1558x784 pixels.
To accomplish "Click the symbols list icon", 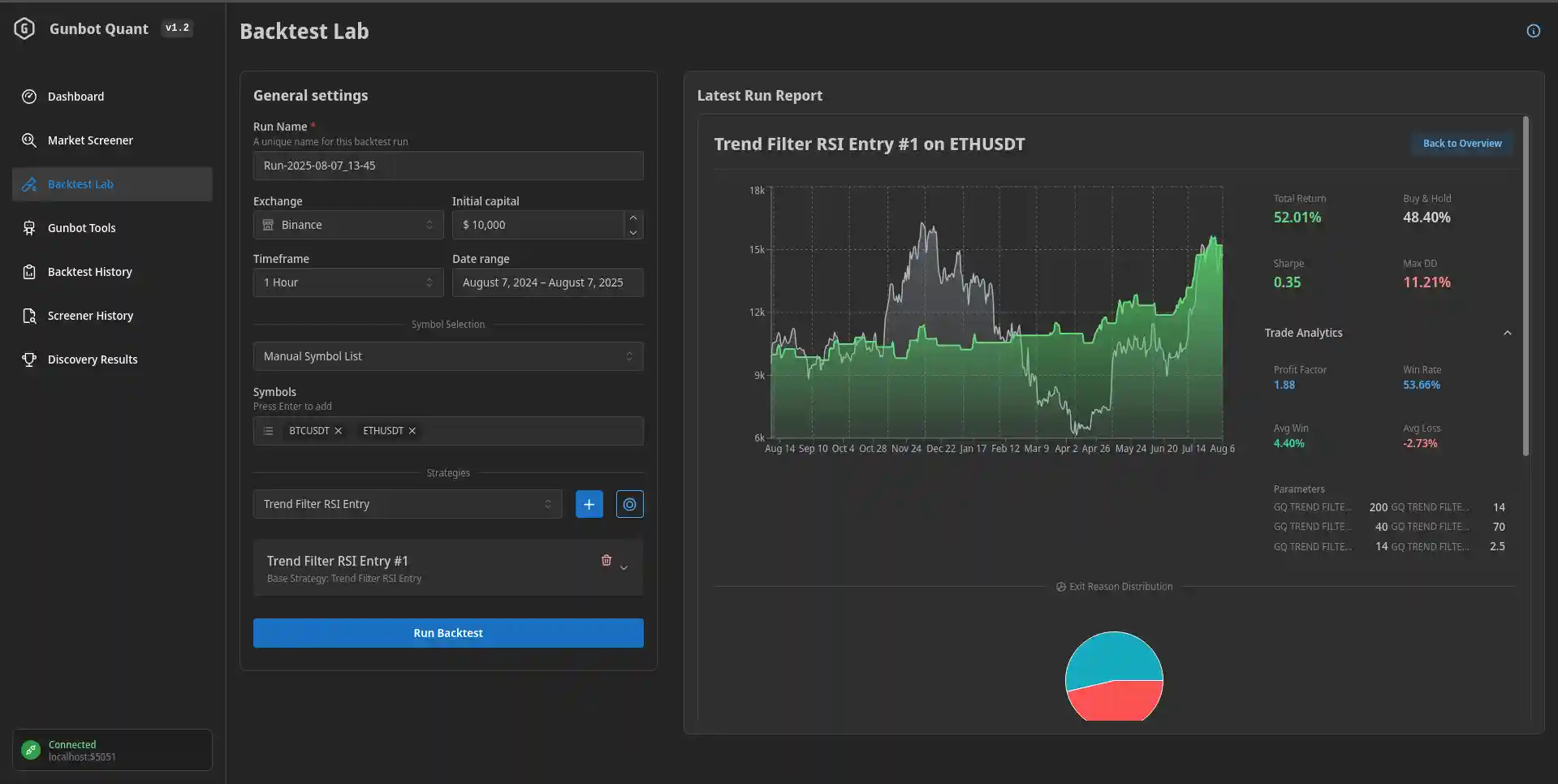I will coord(268,431).
